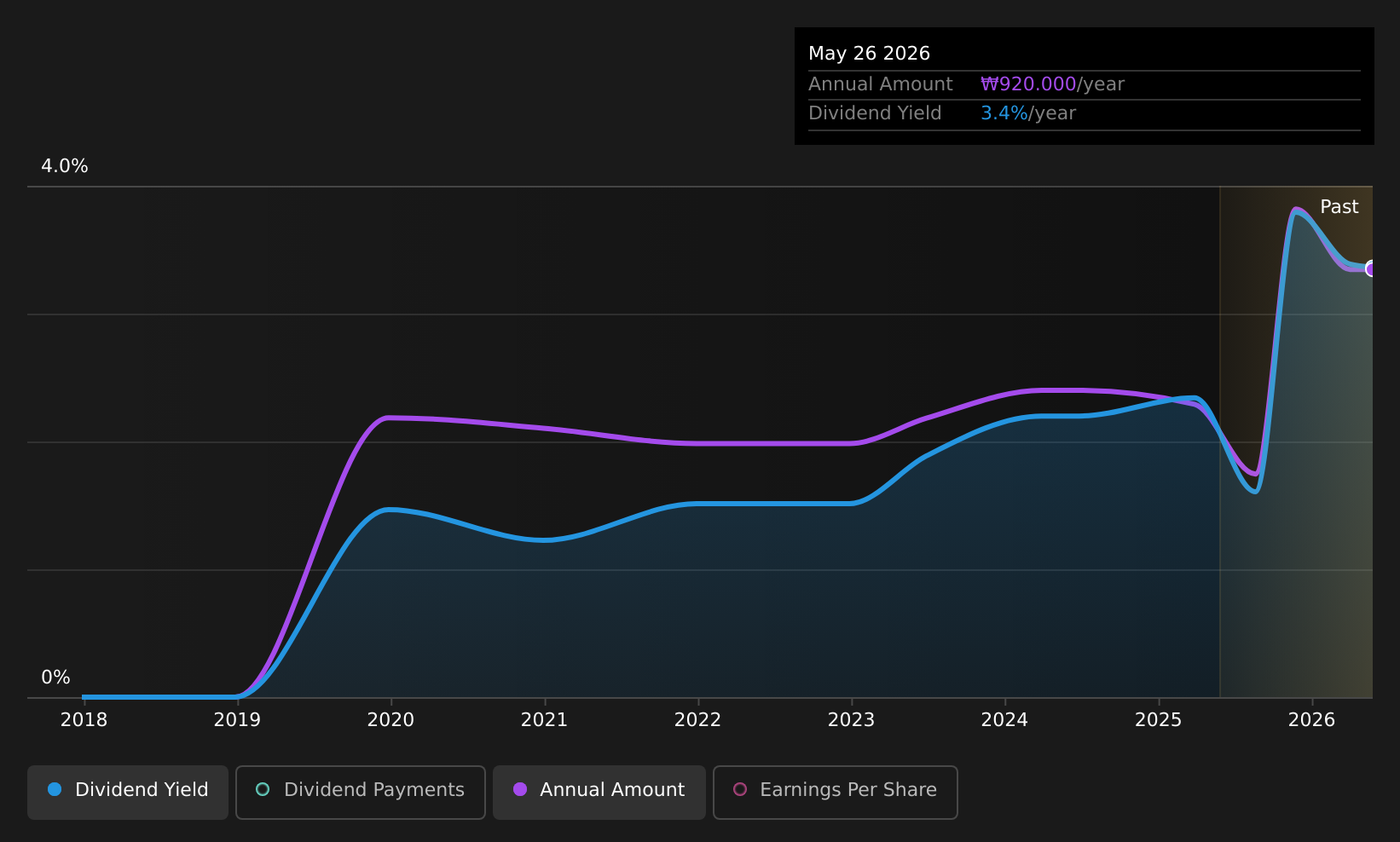Screen dimensions: 1400x842
Task: Click the 2022 x-axis label
Action: coord(697,720)
